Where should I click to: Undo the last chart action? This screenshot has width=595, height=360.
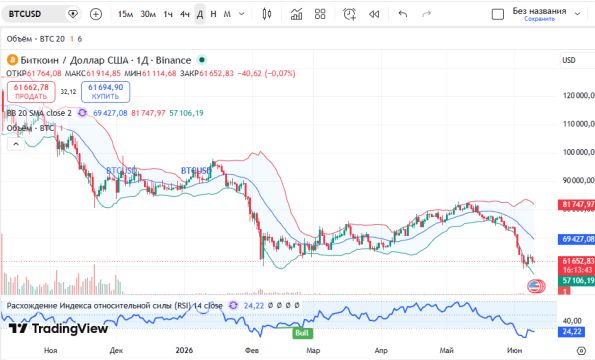(403, 14)
